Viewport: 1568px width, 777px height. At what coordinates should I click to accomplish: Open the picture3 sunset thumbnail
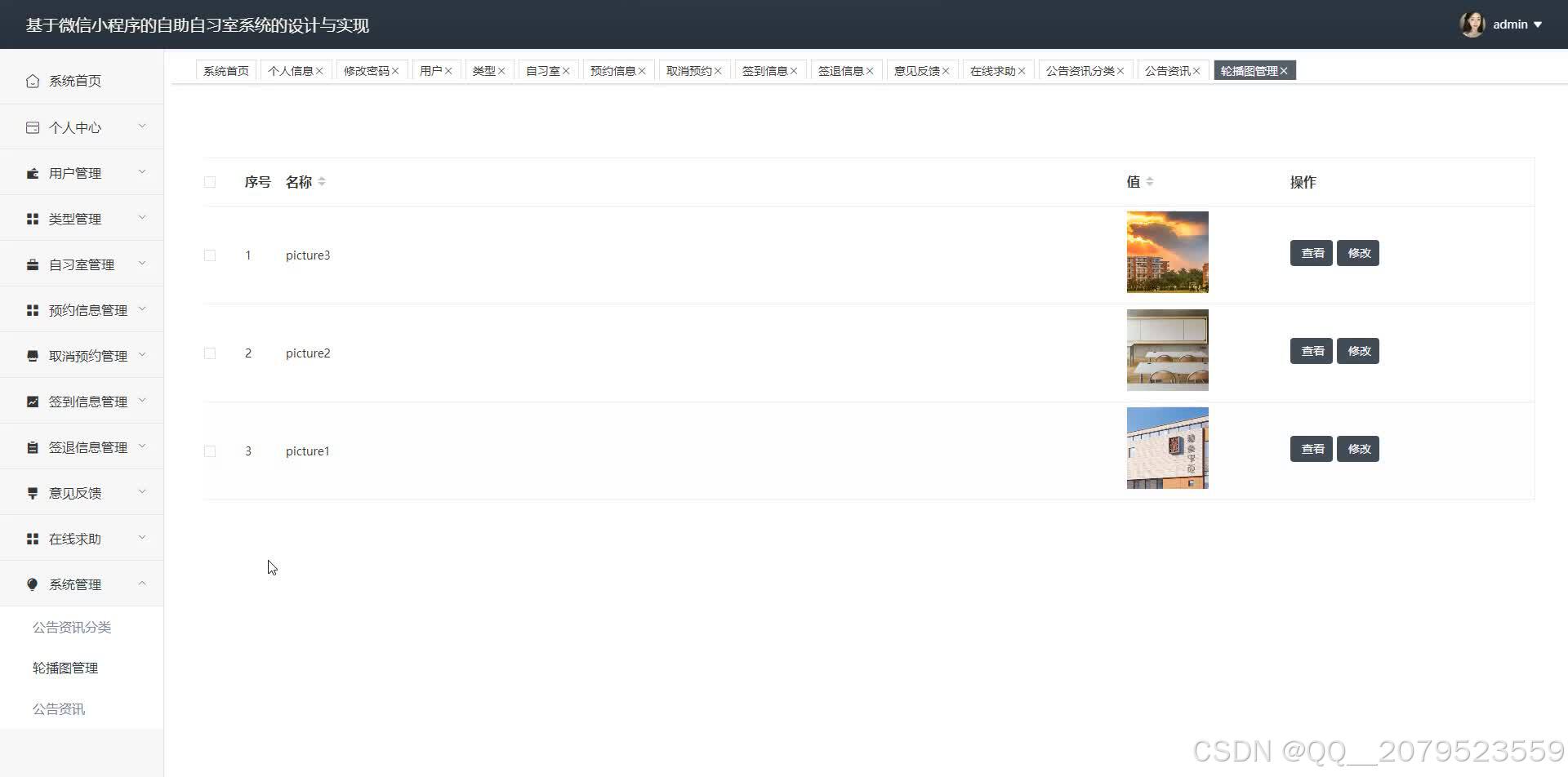(x=1168, y=252)
